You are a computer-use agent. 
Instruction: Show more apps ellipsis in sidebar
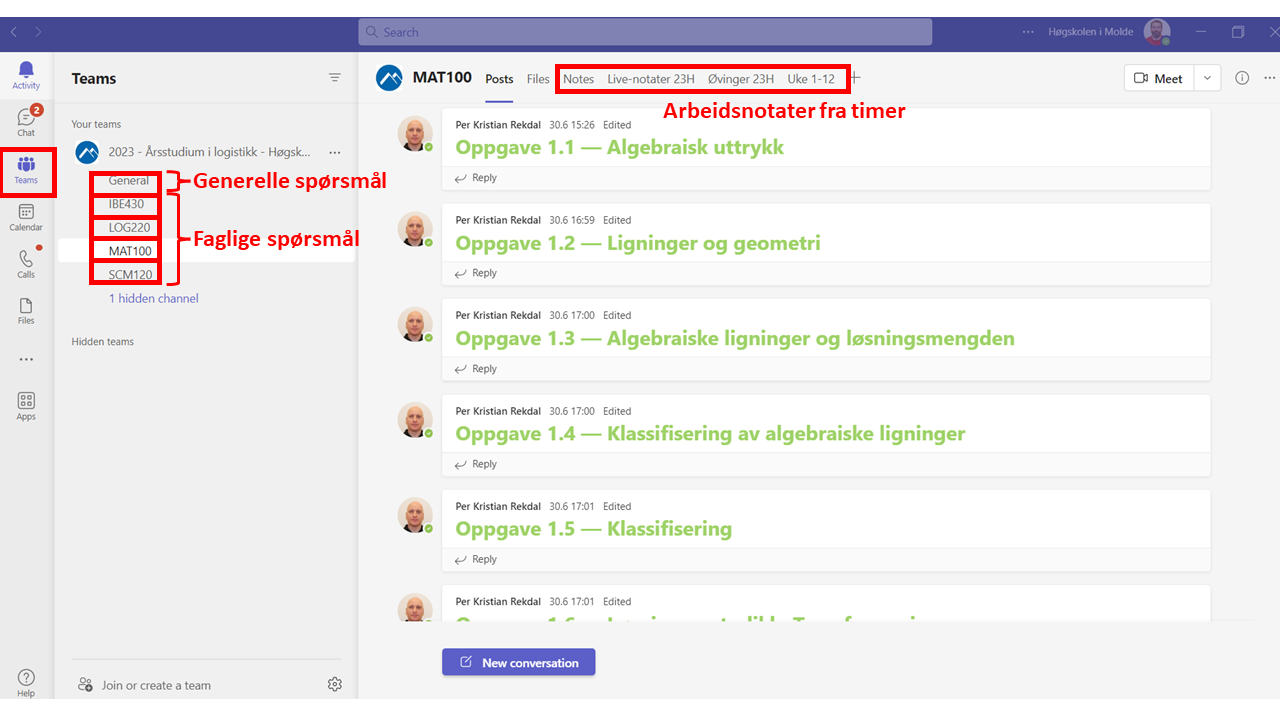point(26,359)
